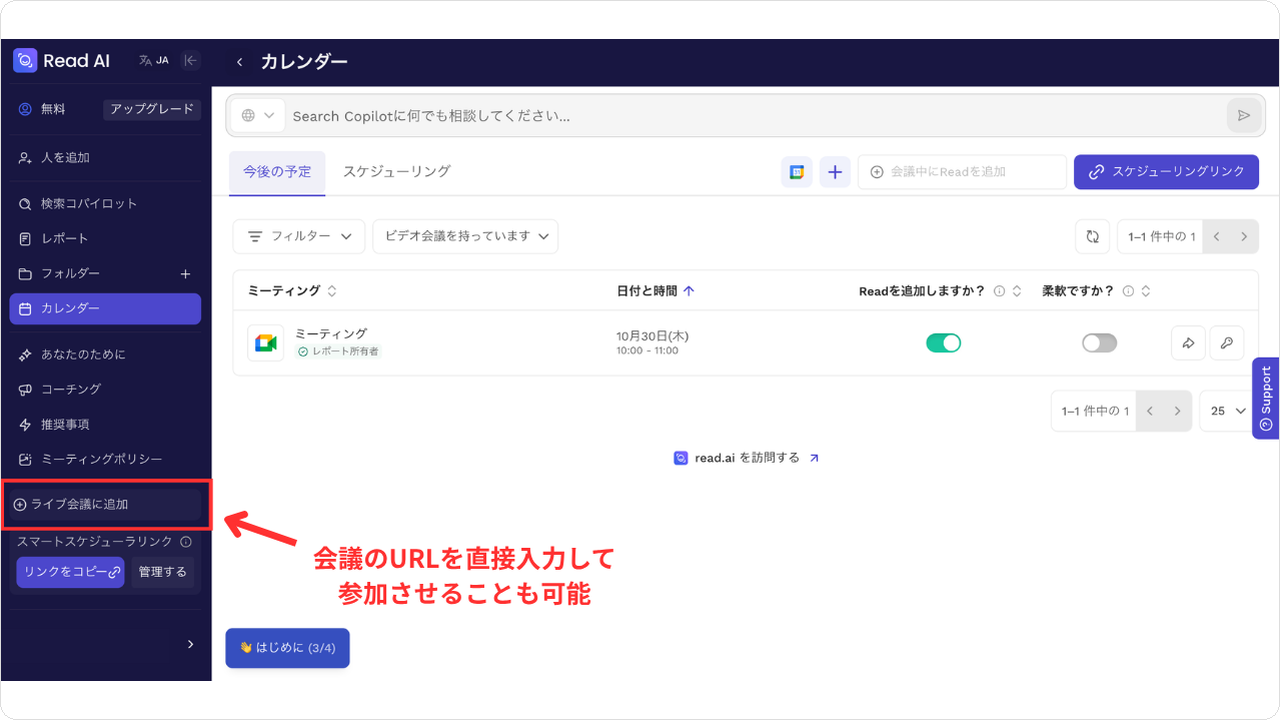Go back using arrow beside カレンダー title
The image size is (1280, 720).
point(239,62)
